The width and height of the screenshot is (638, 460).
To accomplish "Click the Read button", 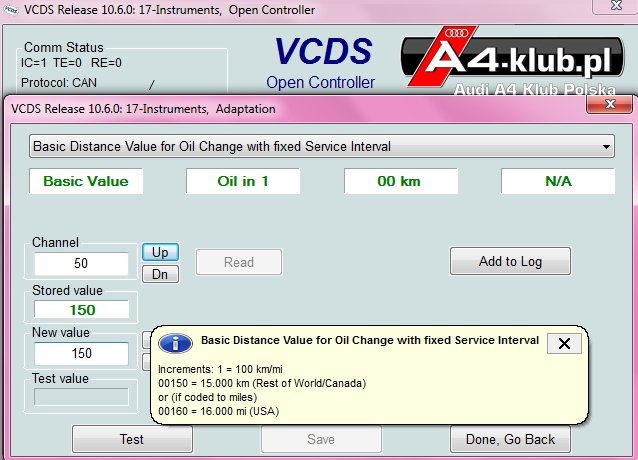I will (239, 262).
